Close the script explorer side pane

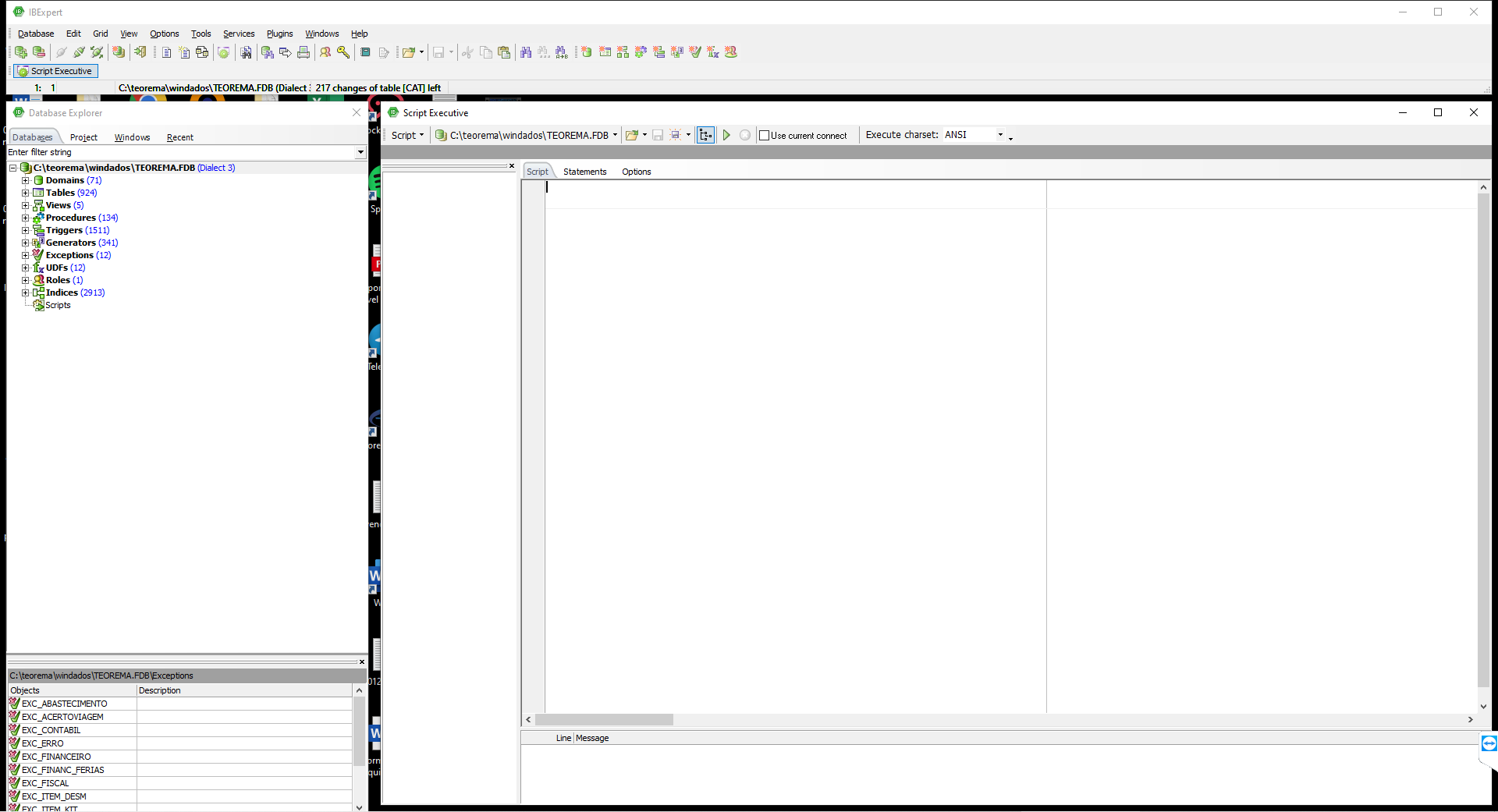tap(512, 165)
